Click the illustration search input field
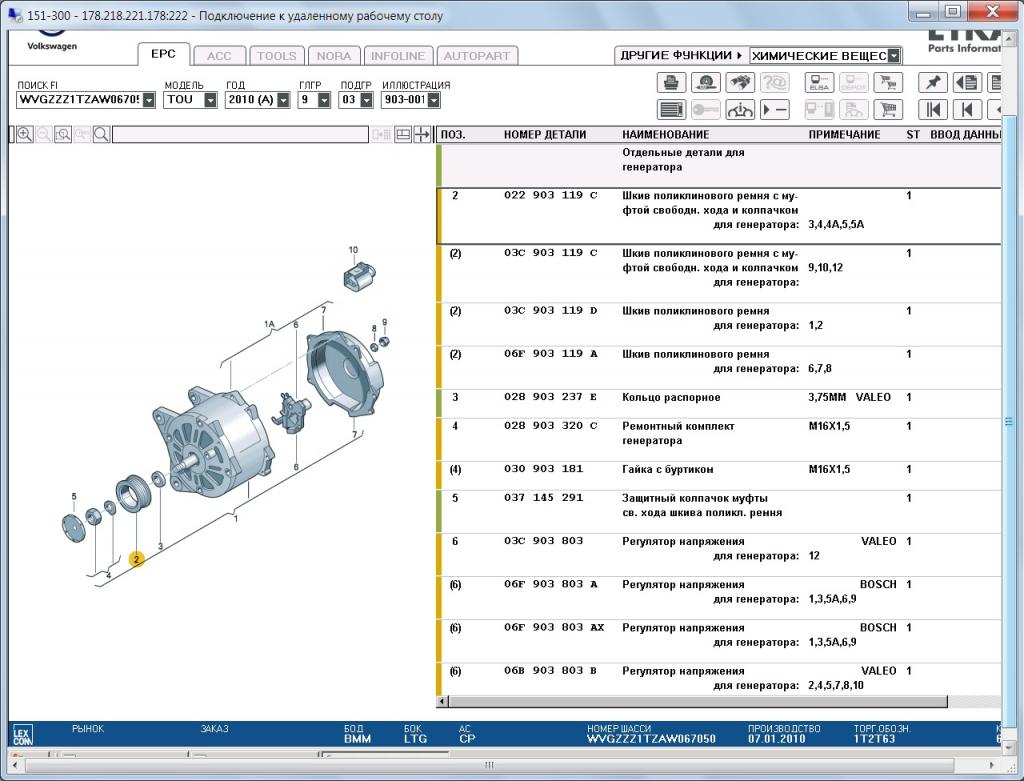1024x781 pixels. coord(240,135)
